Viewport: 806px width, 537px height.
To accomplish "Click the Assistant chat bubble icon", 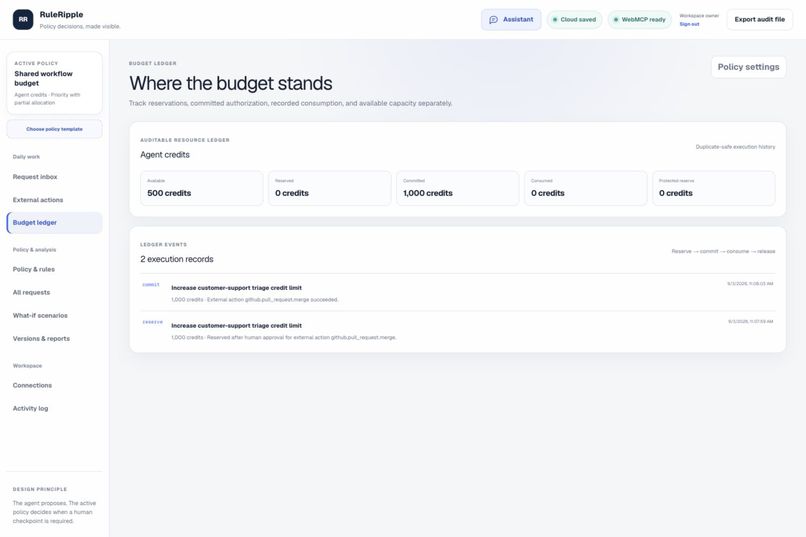I will (x=493, y=20).
